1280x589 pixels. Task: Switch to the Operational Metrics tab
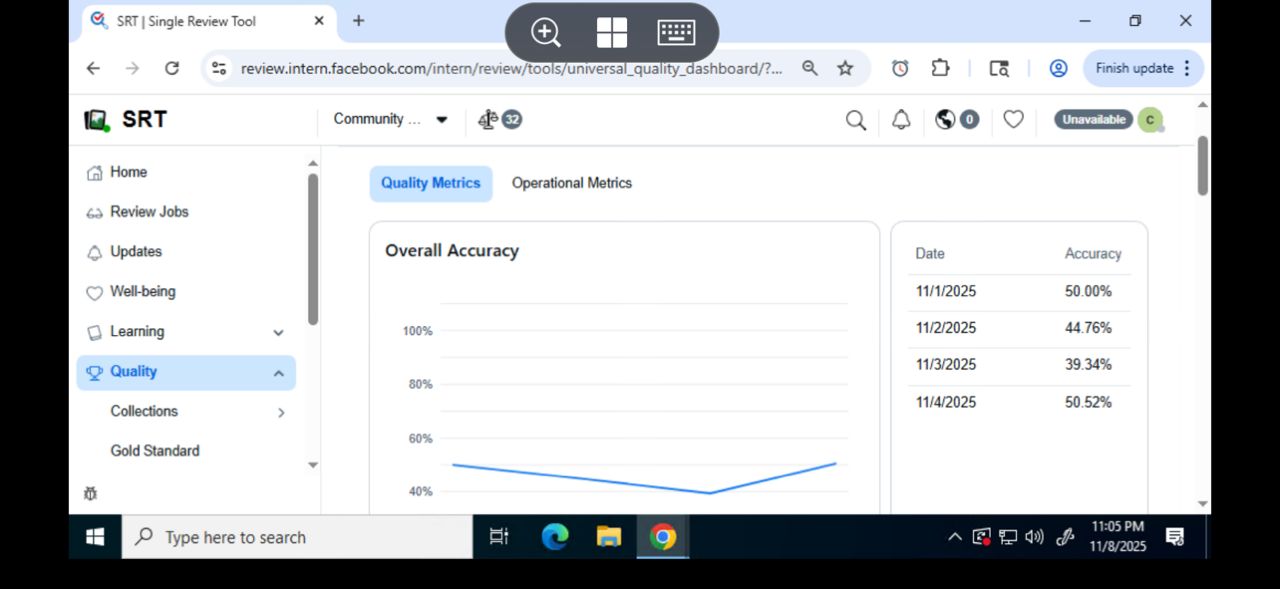[571, 183]
